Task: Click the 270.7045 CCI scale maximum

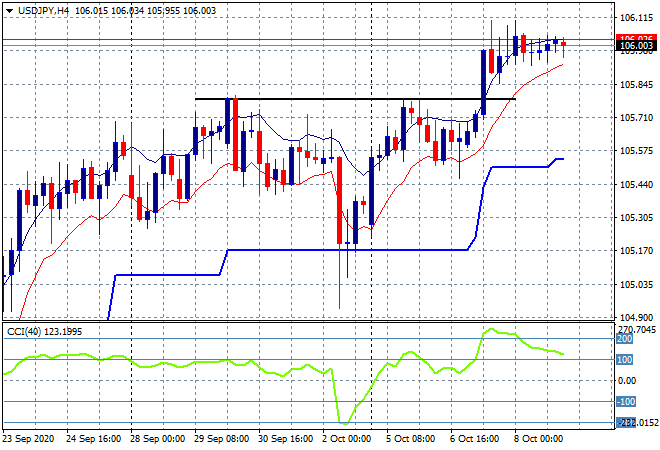Action: tap(637, 329)
